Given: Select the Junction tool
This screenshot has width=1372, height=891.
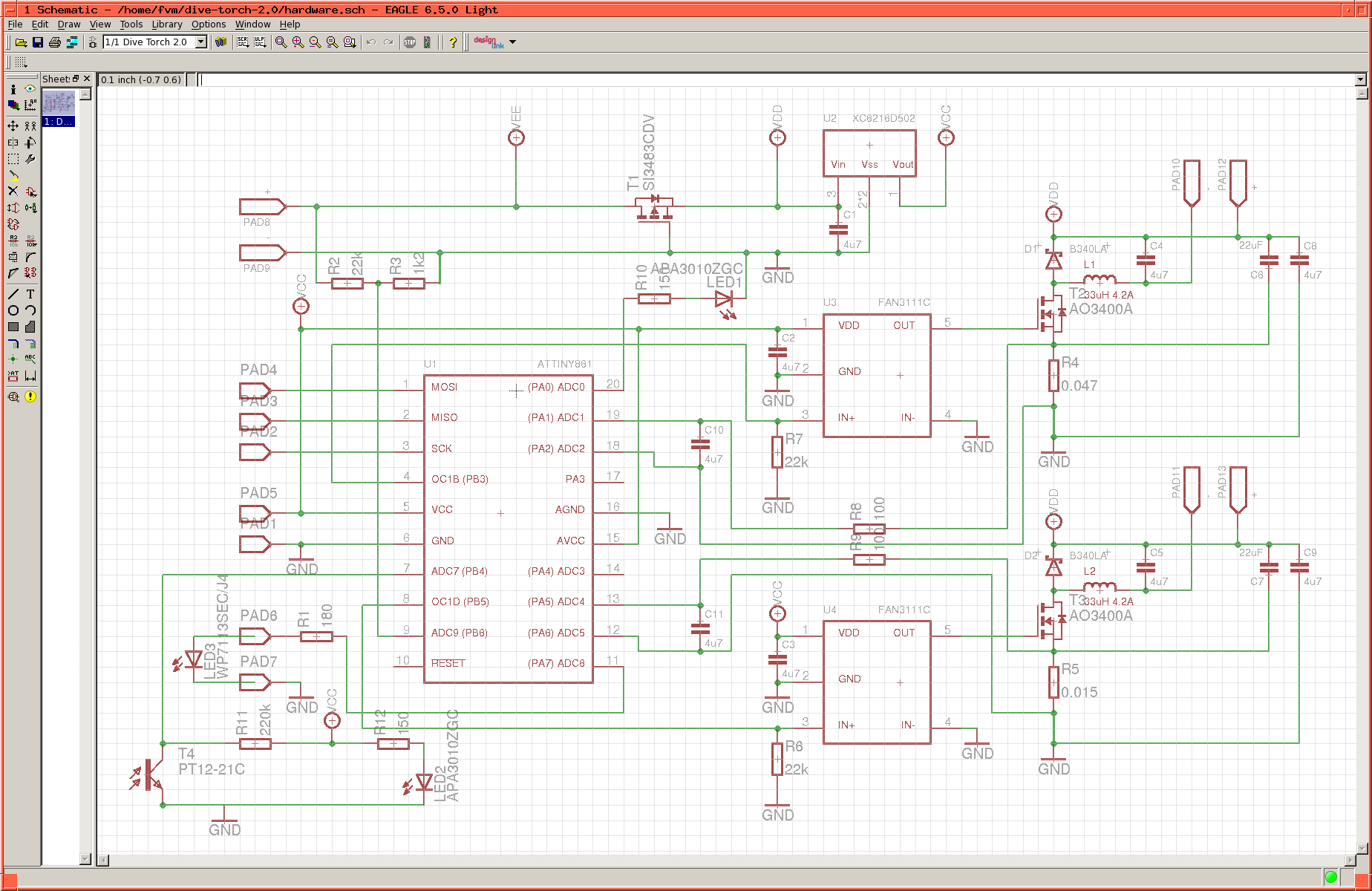Looking at the screenshot, I should pos(13,359).
